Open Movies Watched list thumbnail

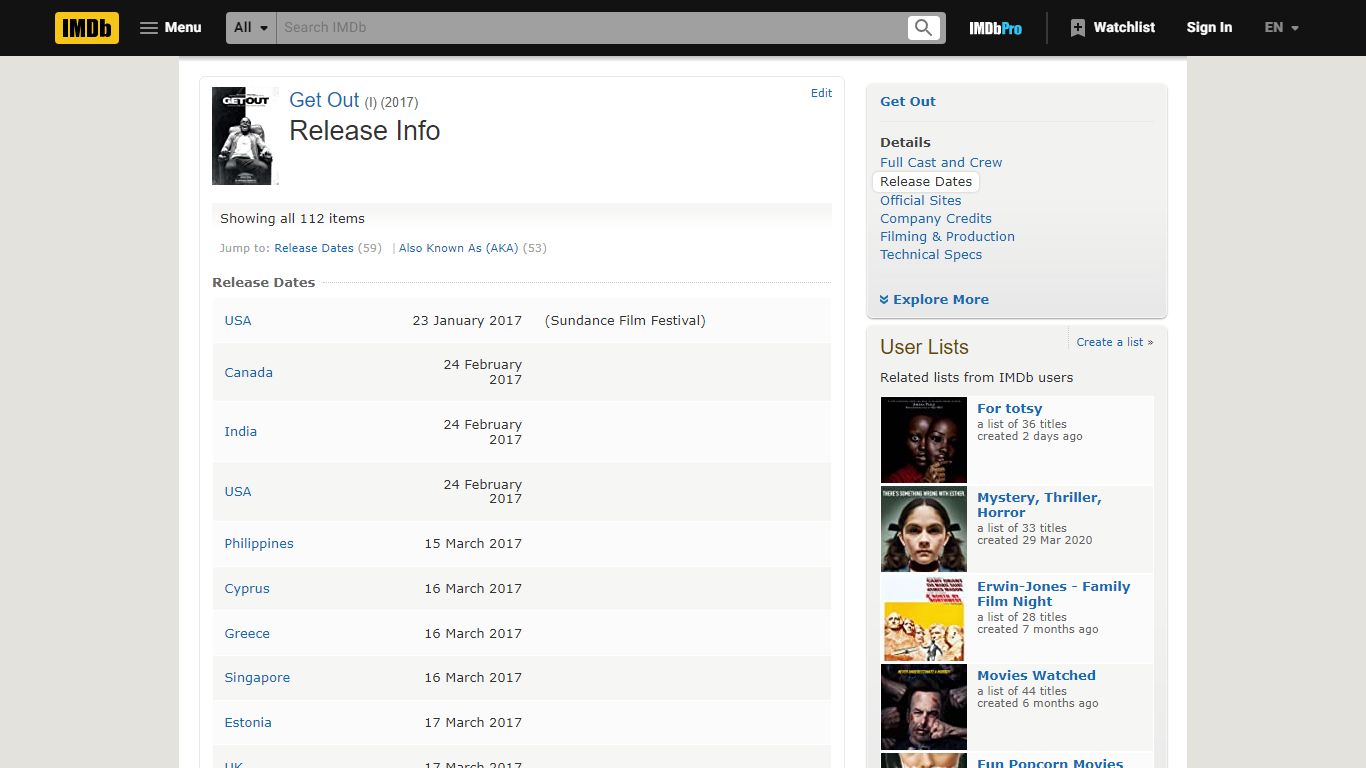click(924, 707)
